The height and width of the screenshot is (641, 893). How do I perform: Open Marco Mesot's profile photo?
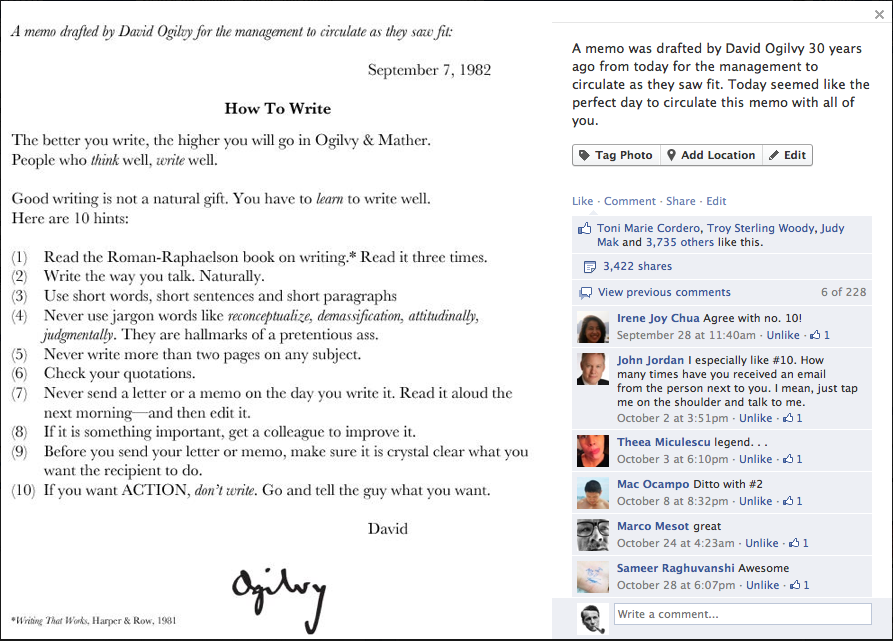coord(593,536)
